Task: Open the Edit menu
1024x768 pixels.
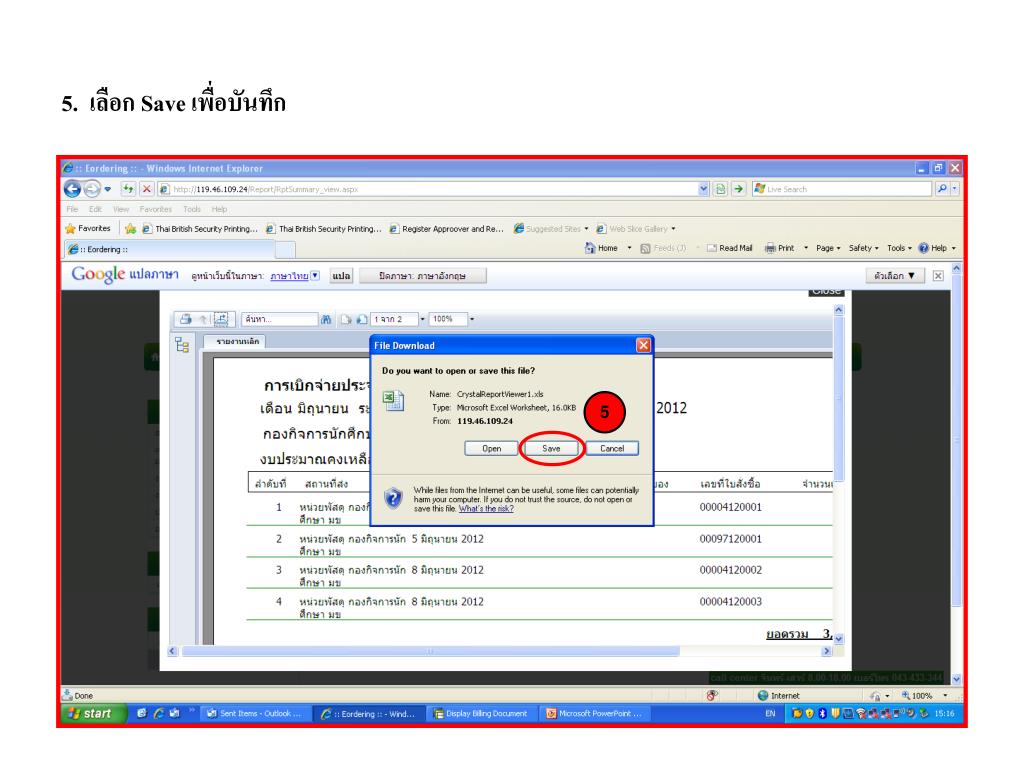Action: [95, 209]
